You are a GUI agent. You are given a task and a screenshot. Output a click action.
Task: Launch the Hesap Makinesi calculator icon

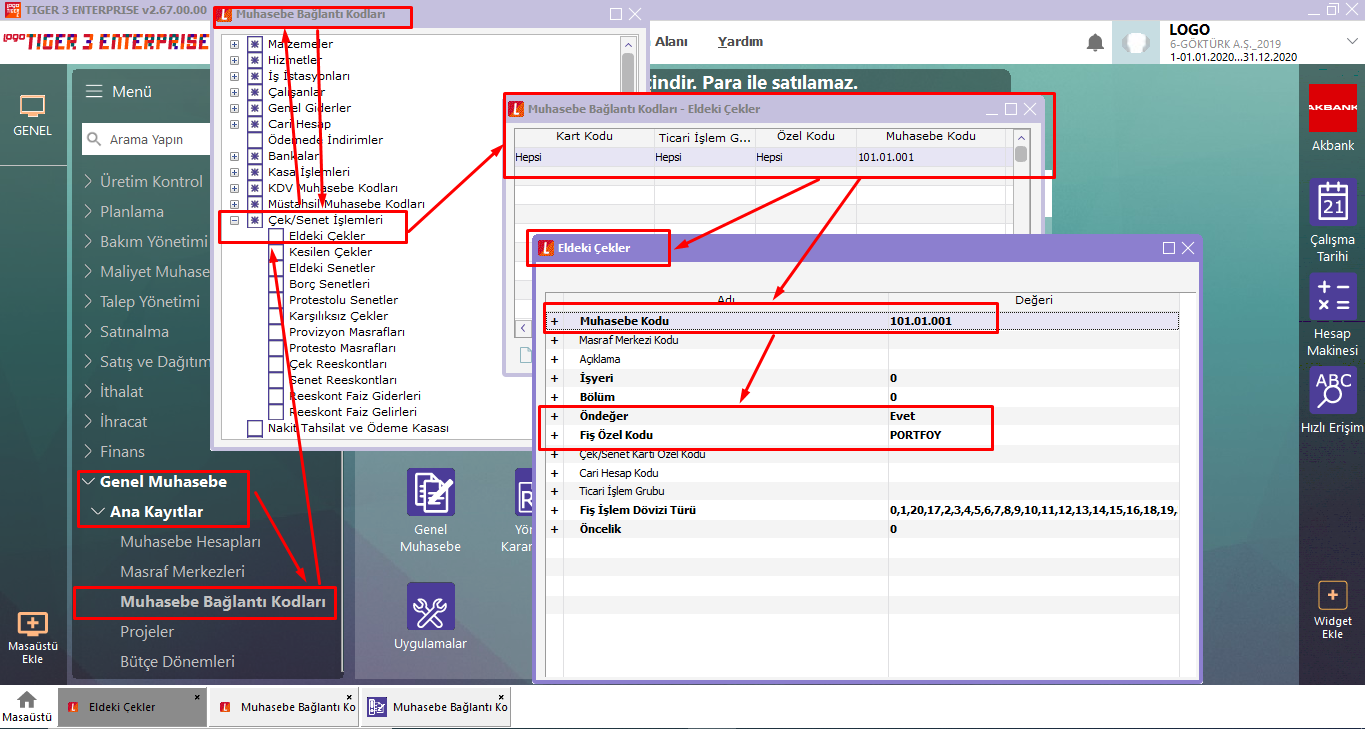(1333, 296)
